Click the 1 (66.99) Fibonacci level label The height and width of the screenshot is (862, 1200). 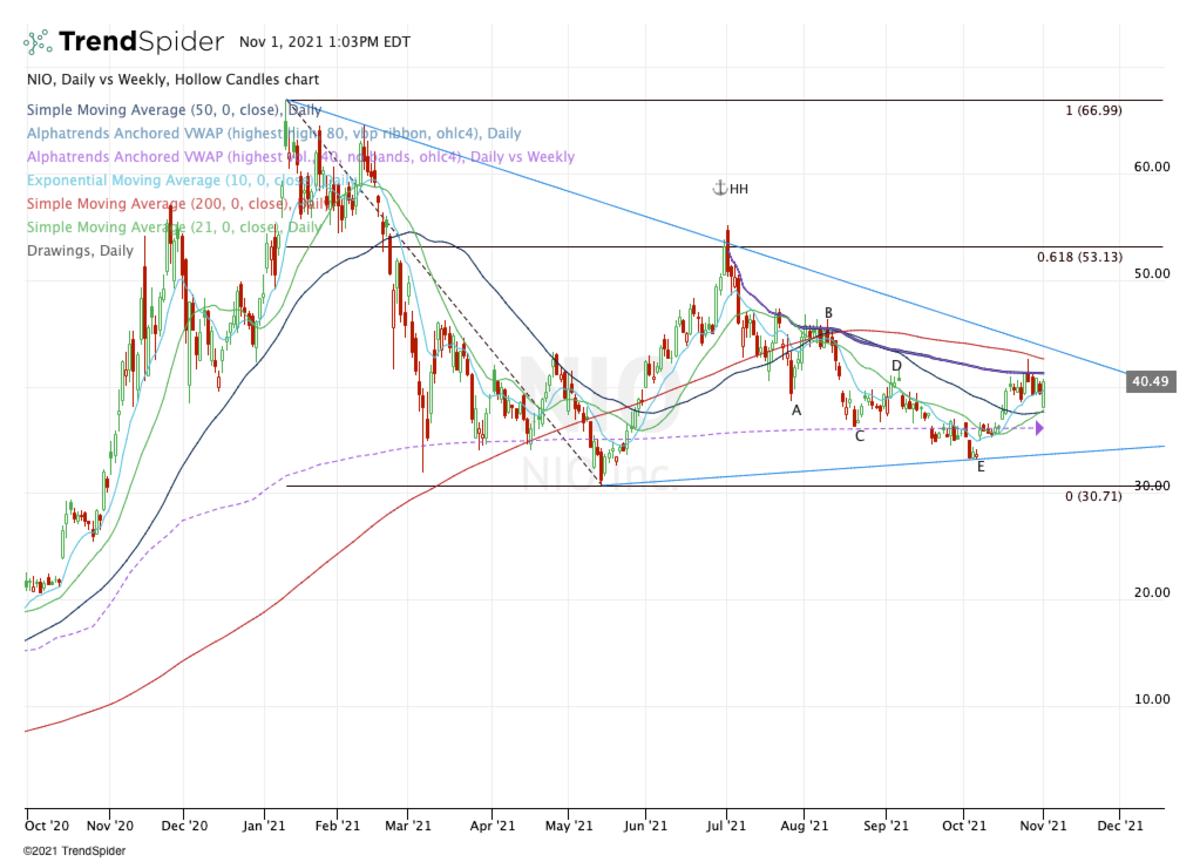pyautogui.click(x=1093, y=111)
